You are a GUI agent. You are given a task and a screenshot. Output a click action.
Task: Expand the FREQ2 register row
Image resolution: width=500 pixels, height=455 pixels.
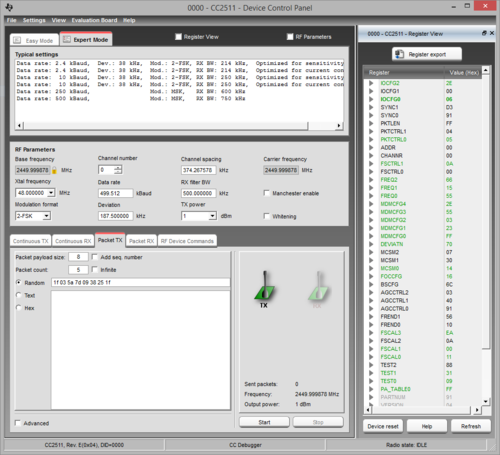(x=371, y=180)
